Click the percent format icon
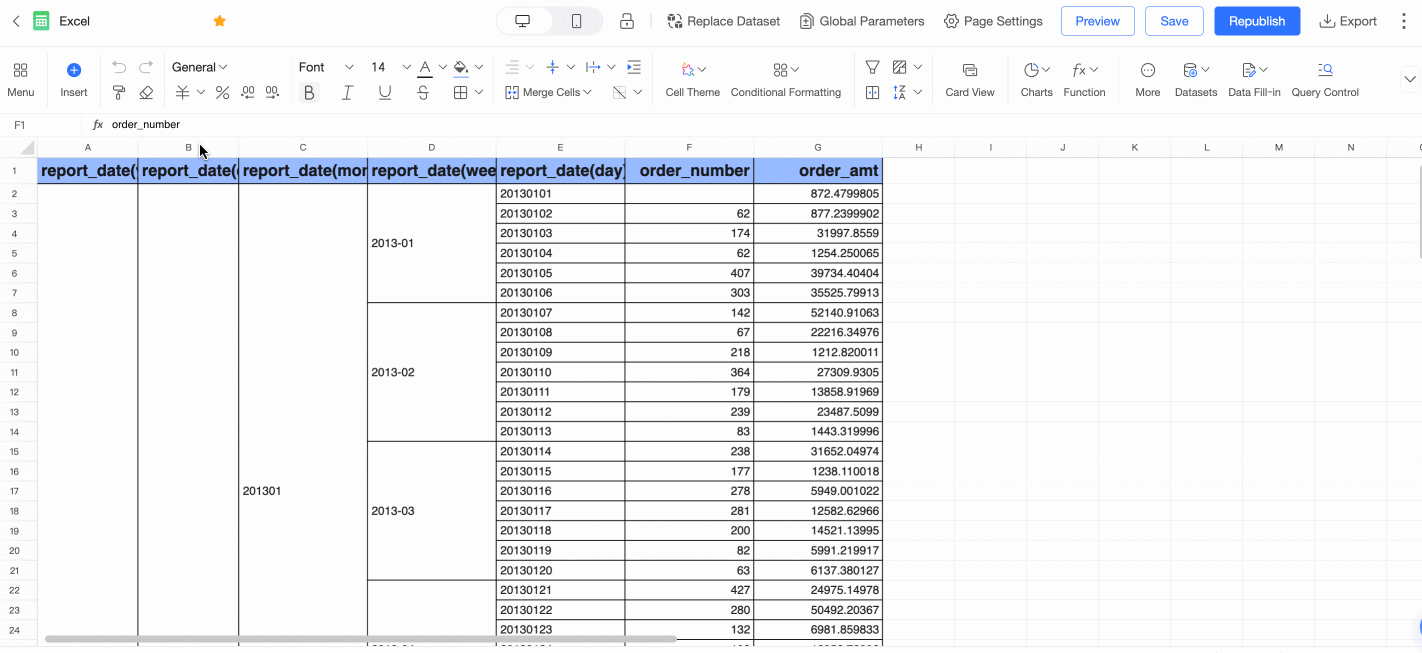Image resolution: width=1422 pixels, height=653 pixels. point(222,93)
